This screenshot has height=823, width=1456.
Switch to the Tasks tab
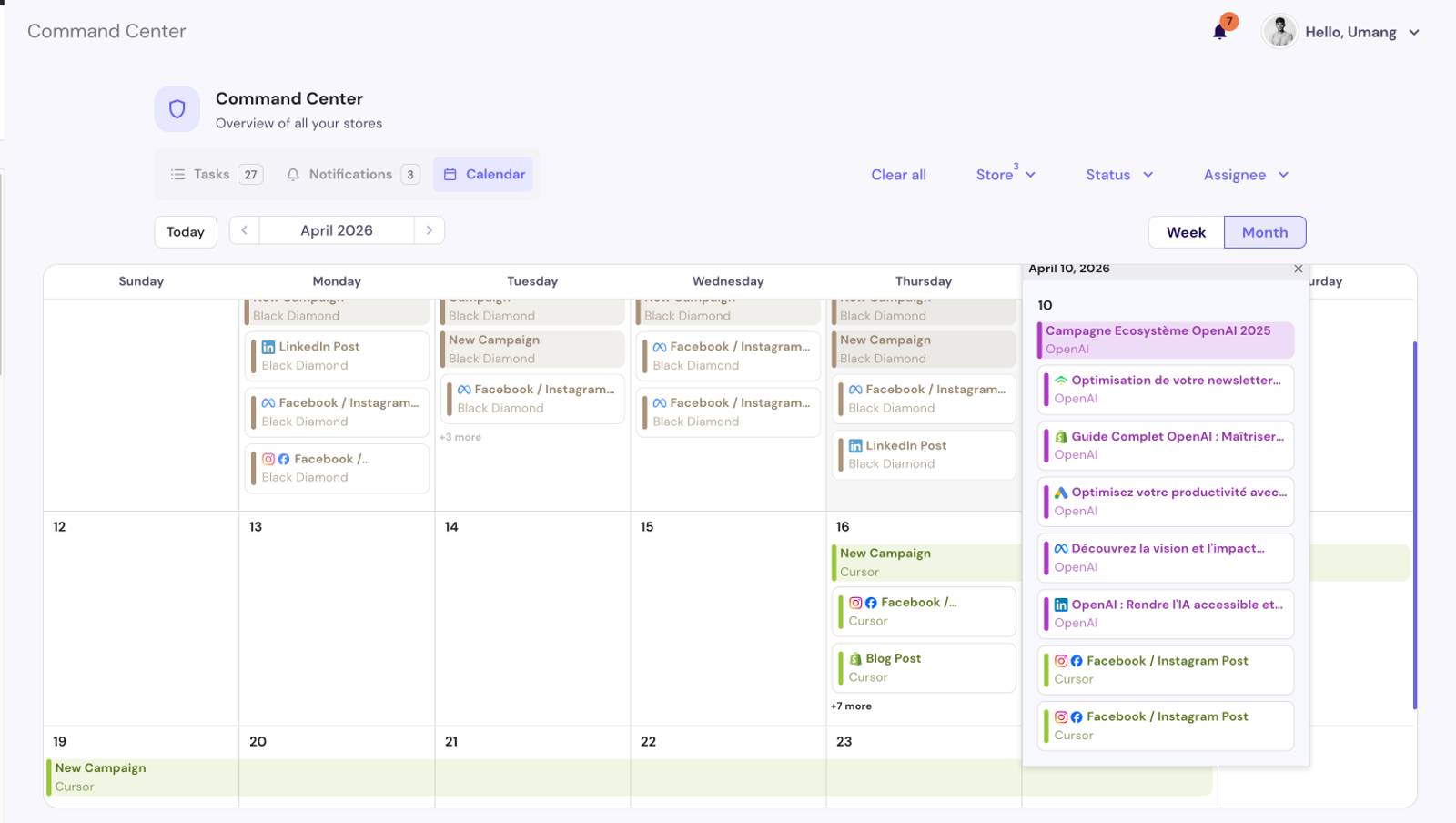[217, 175]
